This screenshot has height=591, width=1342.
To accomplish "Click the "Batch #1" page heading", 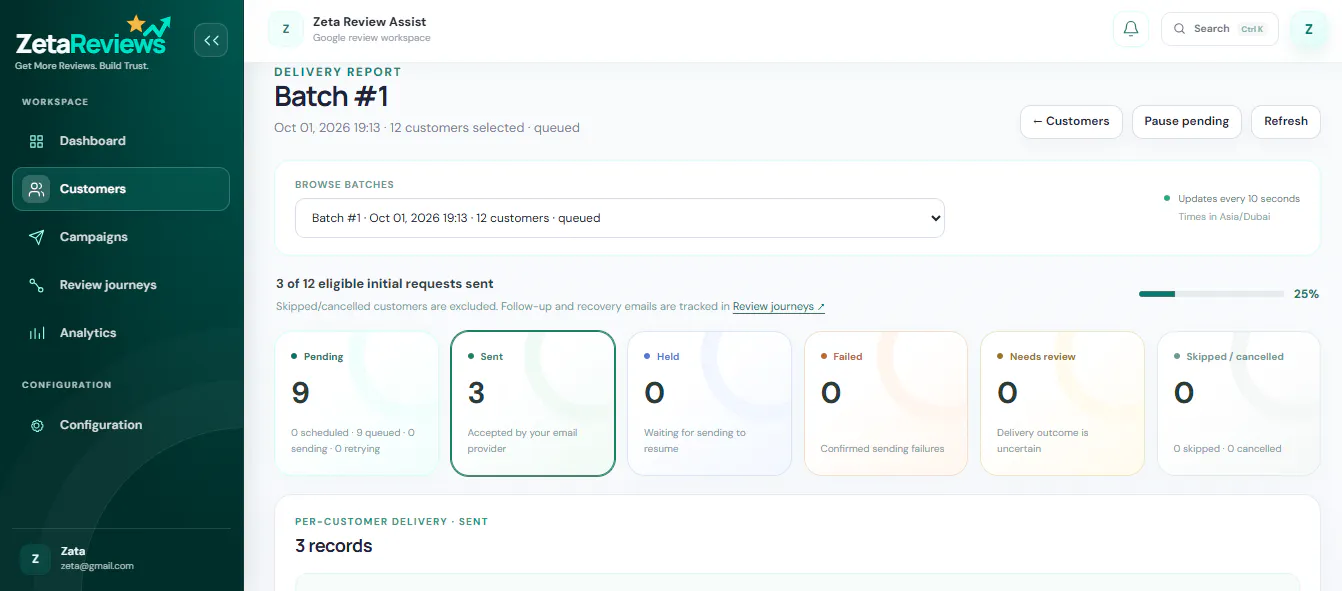I will [x=331, y=97].
